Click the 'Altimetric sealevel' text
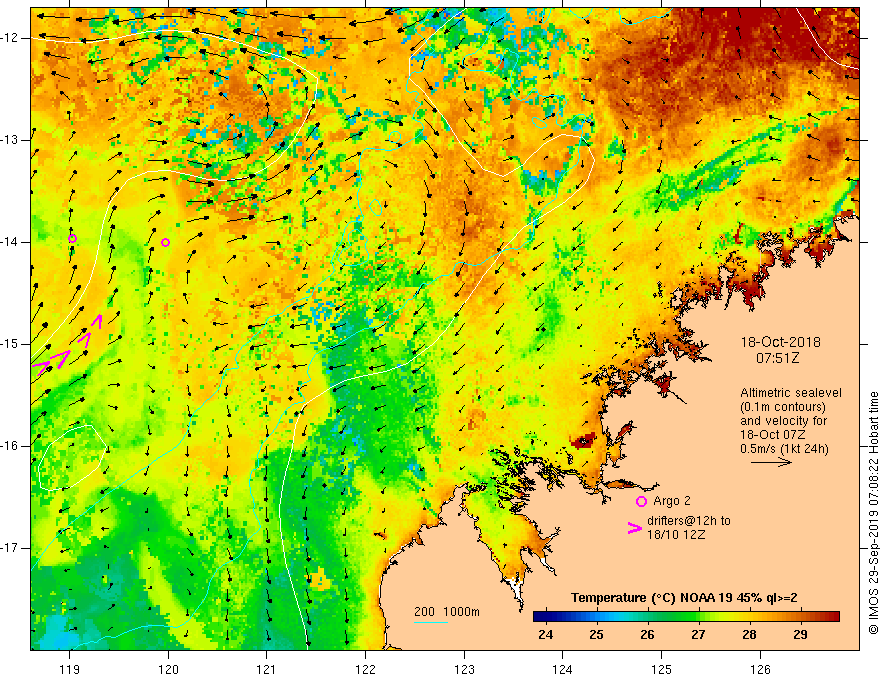880x680 pixels. click(x=791, y=393)
